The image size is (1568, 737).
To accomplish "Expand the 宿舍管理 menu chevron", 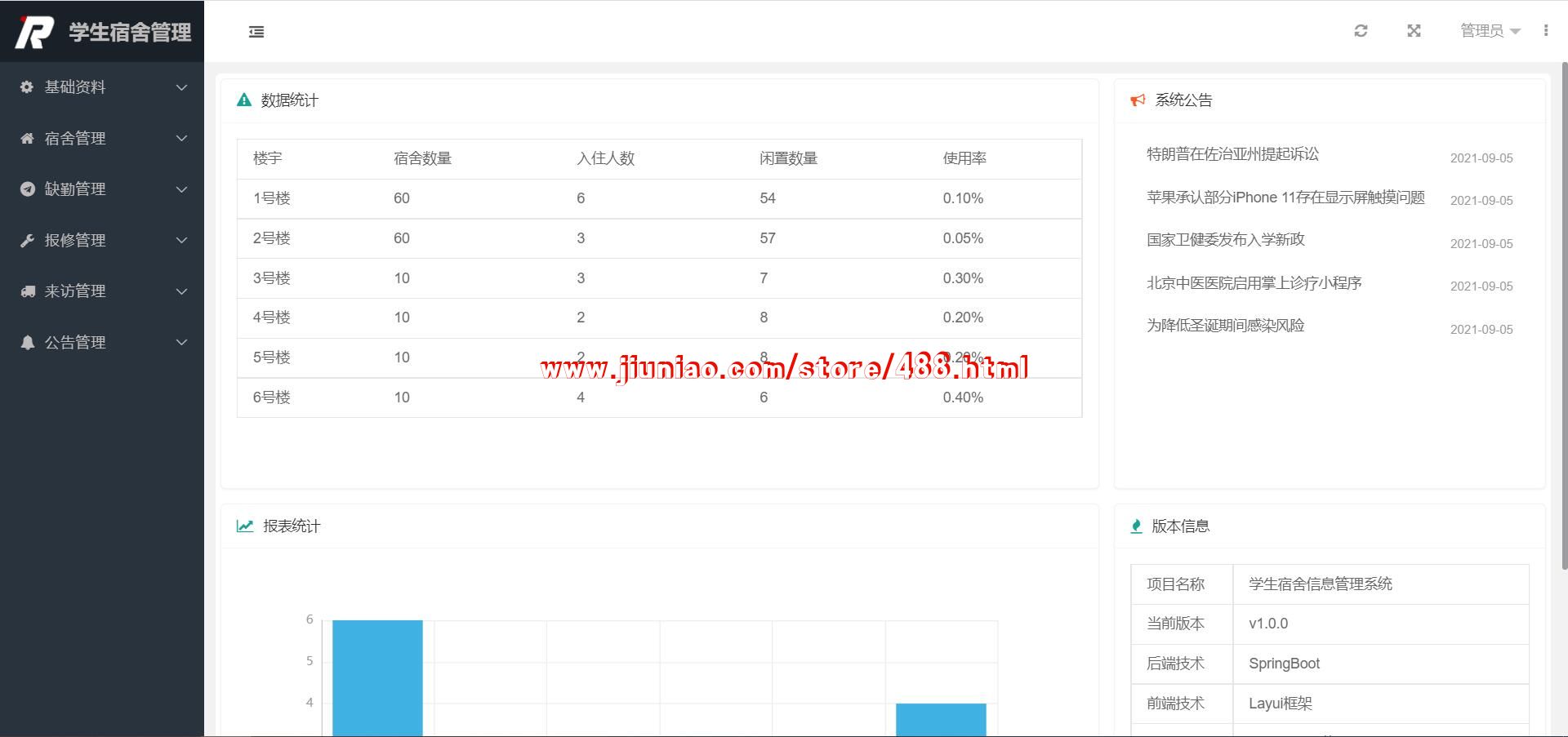I will pyautogui.click(x=182, y=139).
